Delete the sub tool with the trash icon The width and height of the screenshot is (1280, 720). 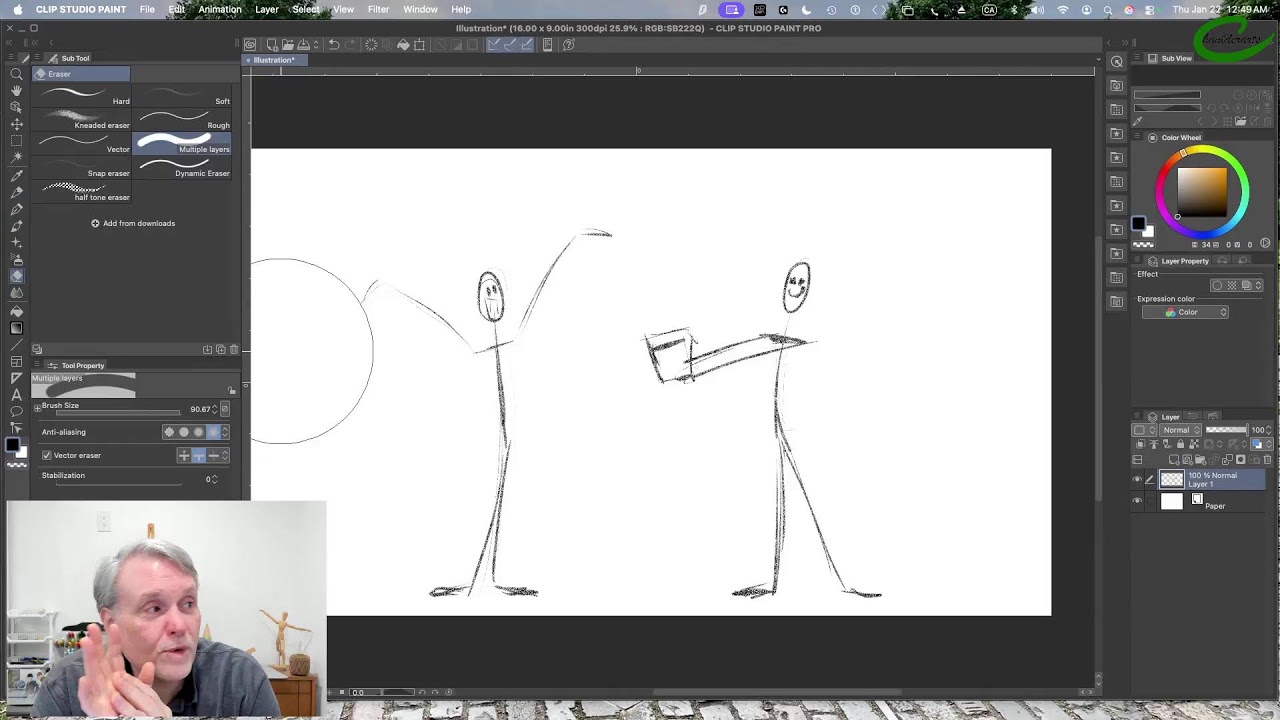point(234,349)
